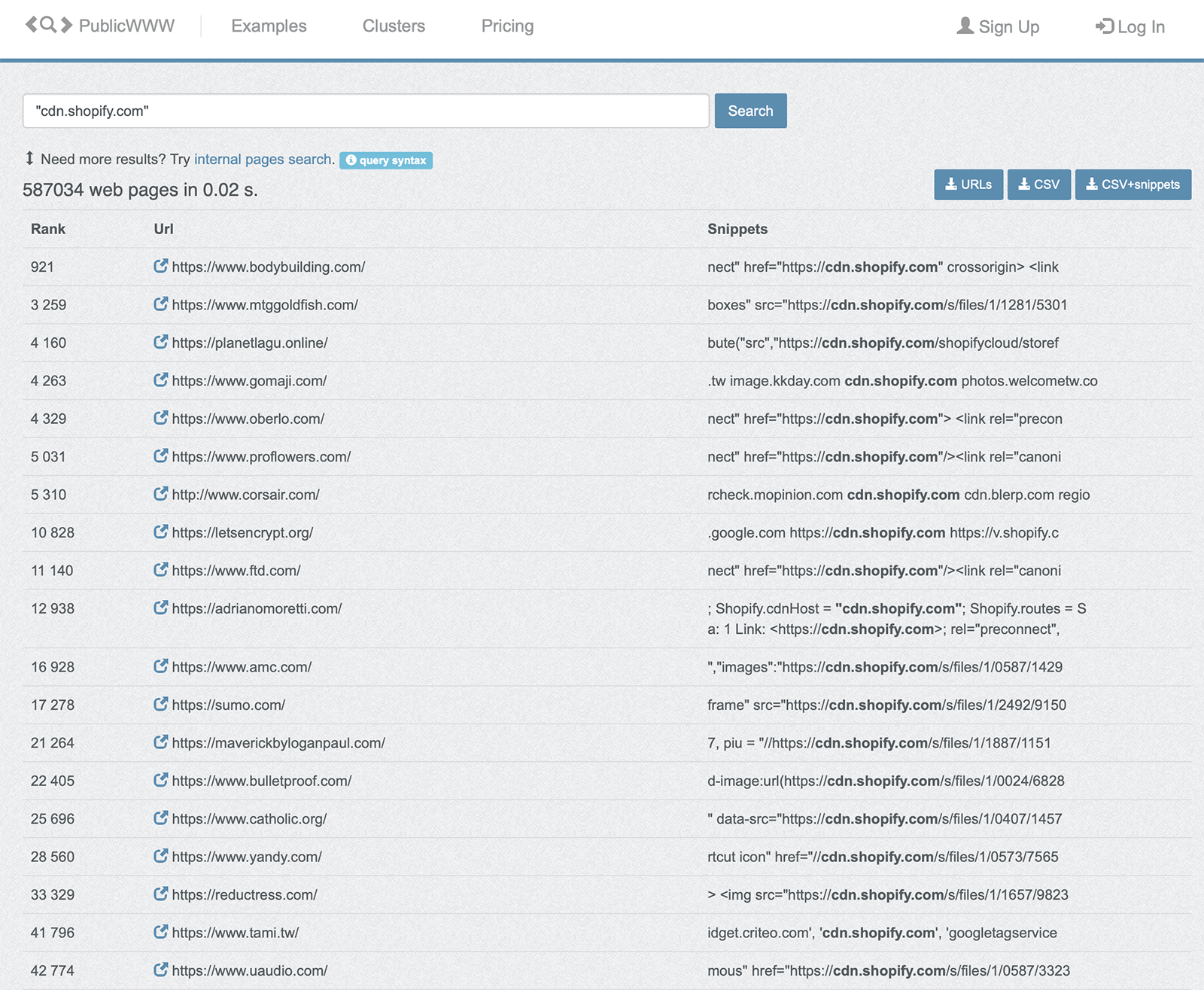Open https://reductress.com/ URL link
Image resolution: width=1204 pixels, height=990 pixels.
pyautogui.click(x=245, y=895)
